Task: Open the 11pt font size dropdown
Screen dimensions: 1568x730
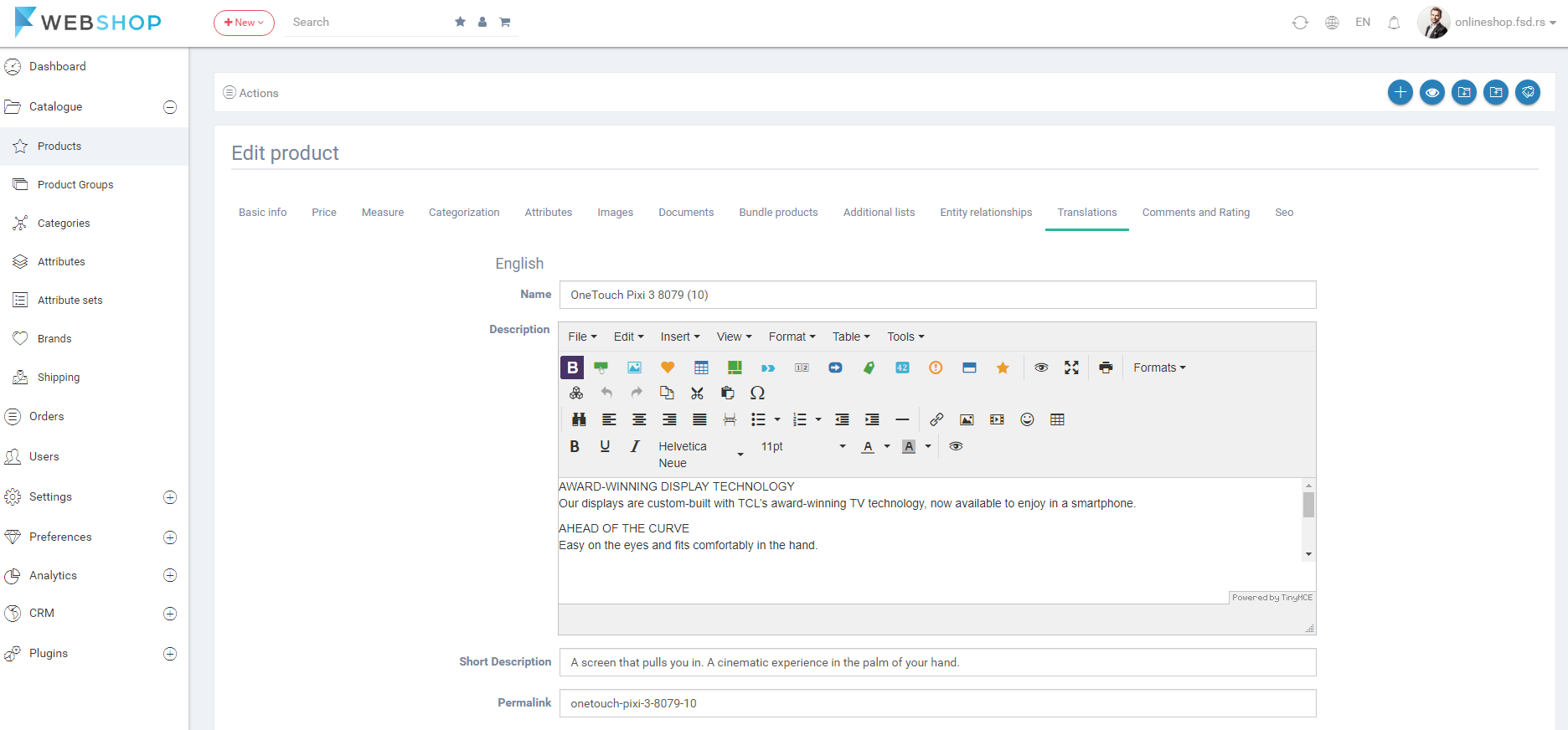Action: 802,446
